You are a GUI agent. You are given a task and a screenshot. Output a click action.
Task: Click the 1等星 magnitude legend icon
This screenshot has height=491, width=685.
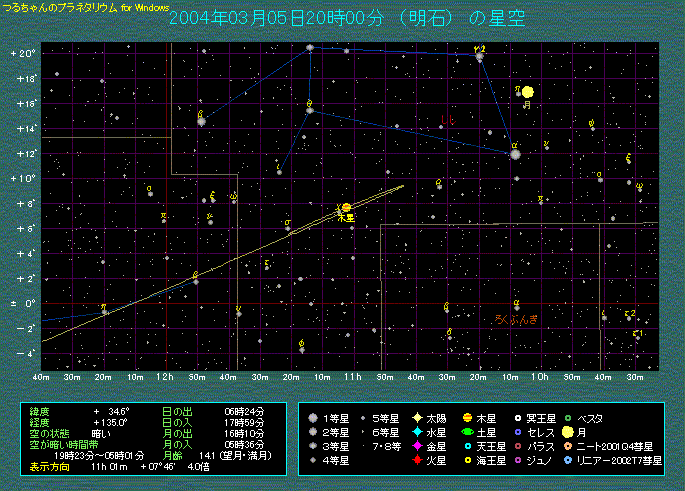(314, 417)
